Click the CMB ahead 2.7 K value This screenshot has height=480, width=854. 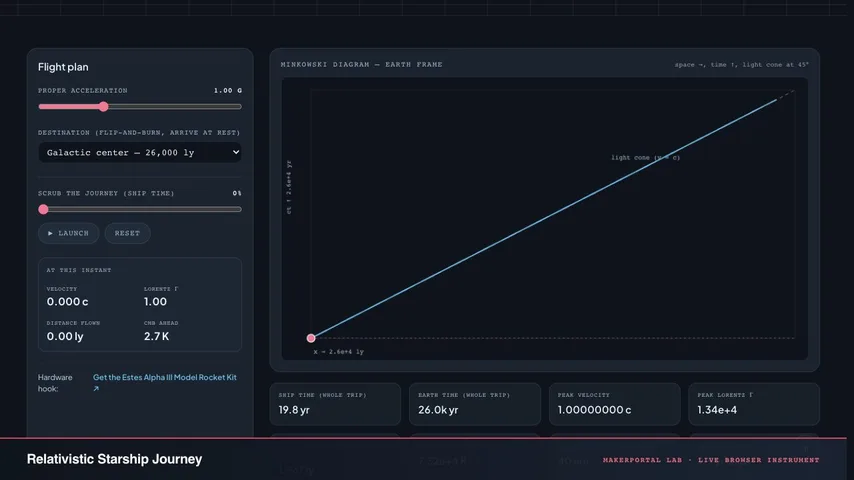[156, 336]
